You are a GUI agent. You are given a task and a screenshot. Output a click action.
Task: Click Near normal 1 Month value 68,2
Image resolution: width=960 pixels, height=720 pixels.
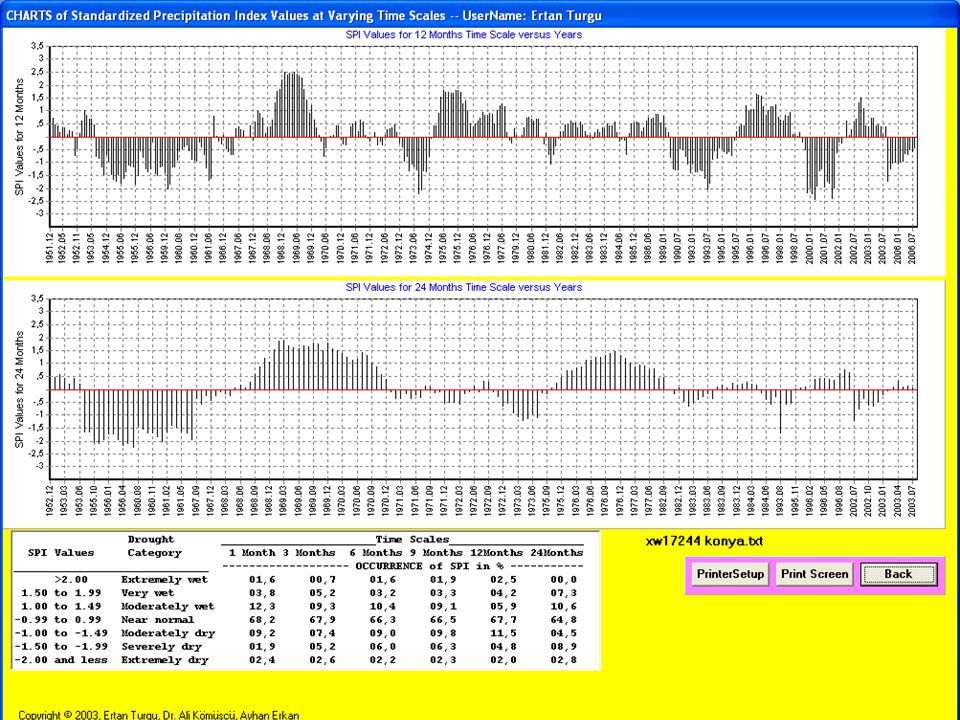(263, 620)
